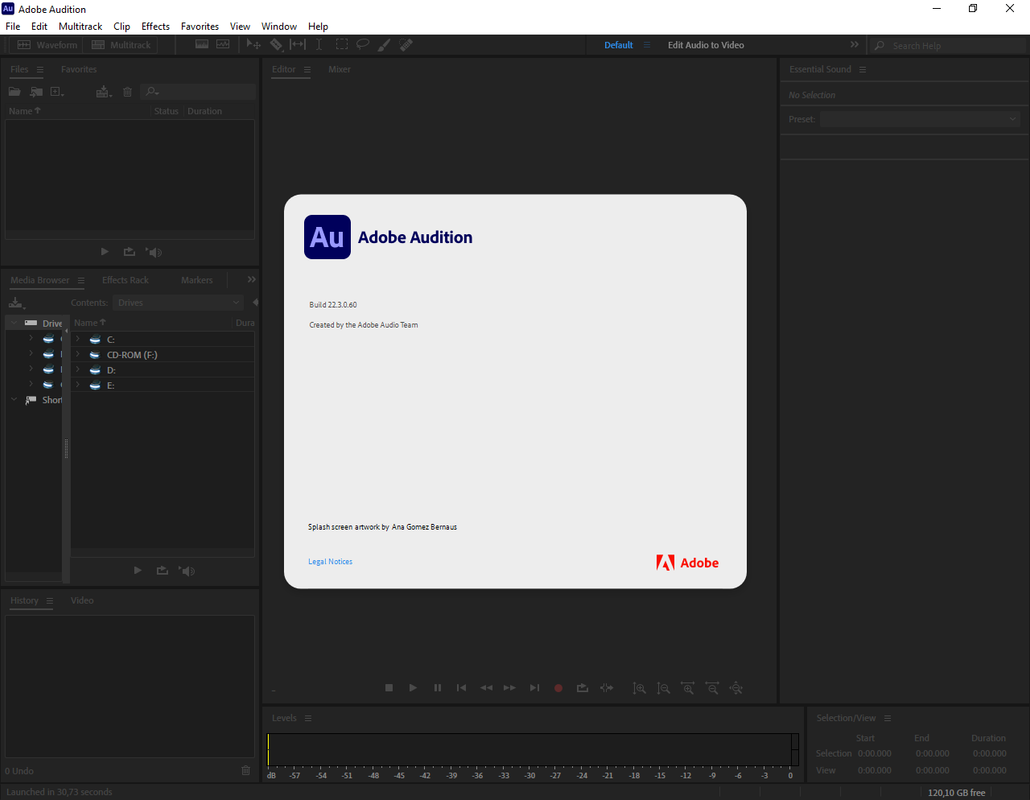Collapse the Shortcuts tree node
1030x800 pixels.
14,399
